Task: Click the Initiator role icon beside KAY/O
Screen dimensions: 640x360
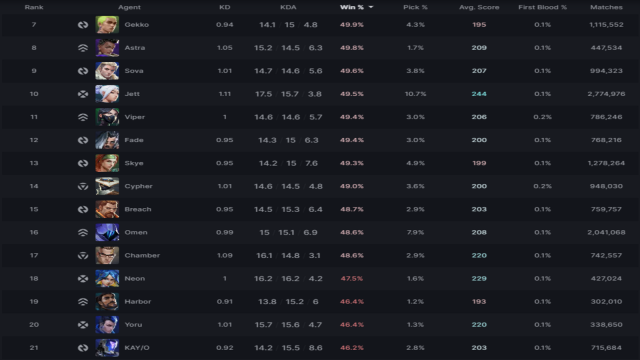Action: [83, 348]
